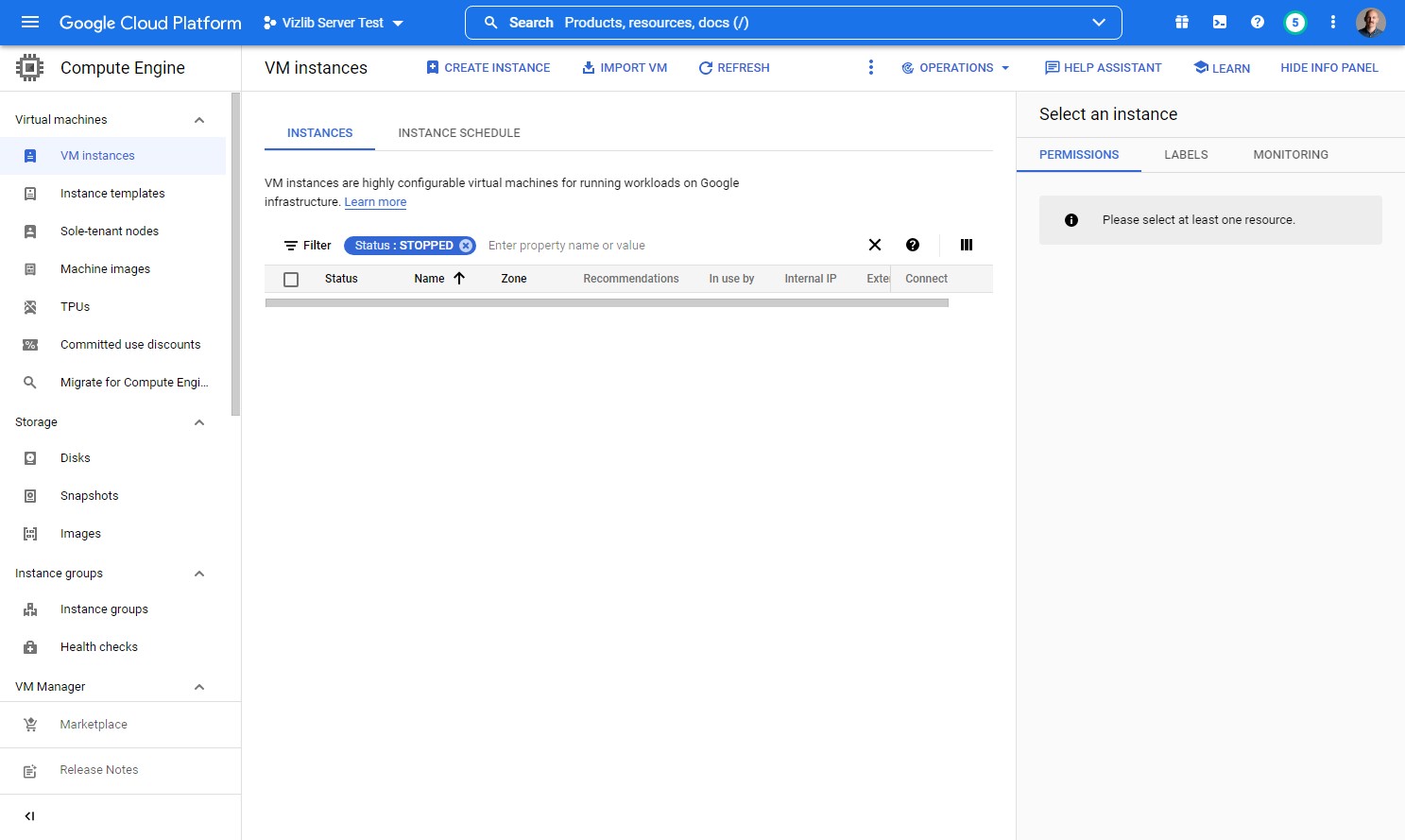Open notifications badge showing 5
This screenshot has height=840, width=1405.
(1295, 23)
